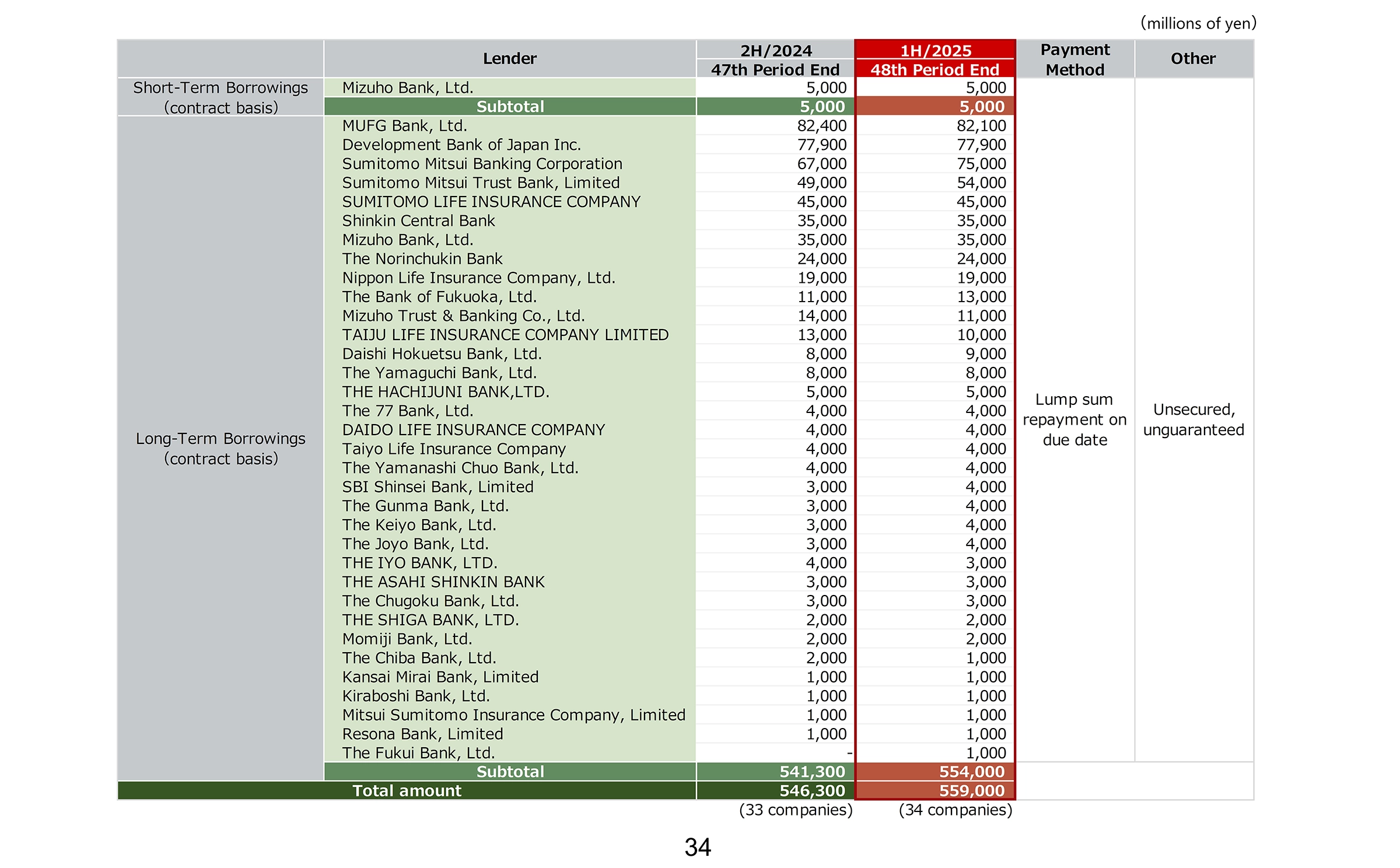Click the 2H/2024 column header
The width and height of the screenshot is (1400, 868).
[x=775, y=51]
